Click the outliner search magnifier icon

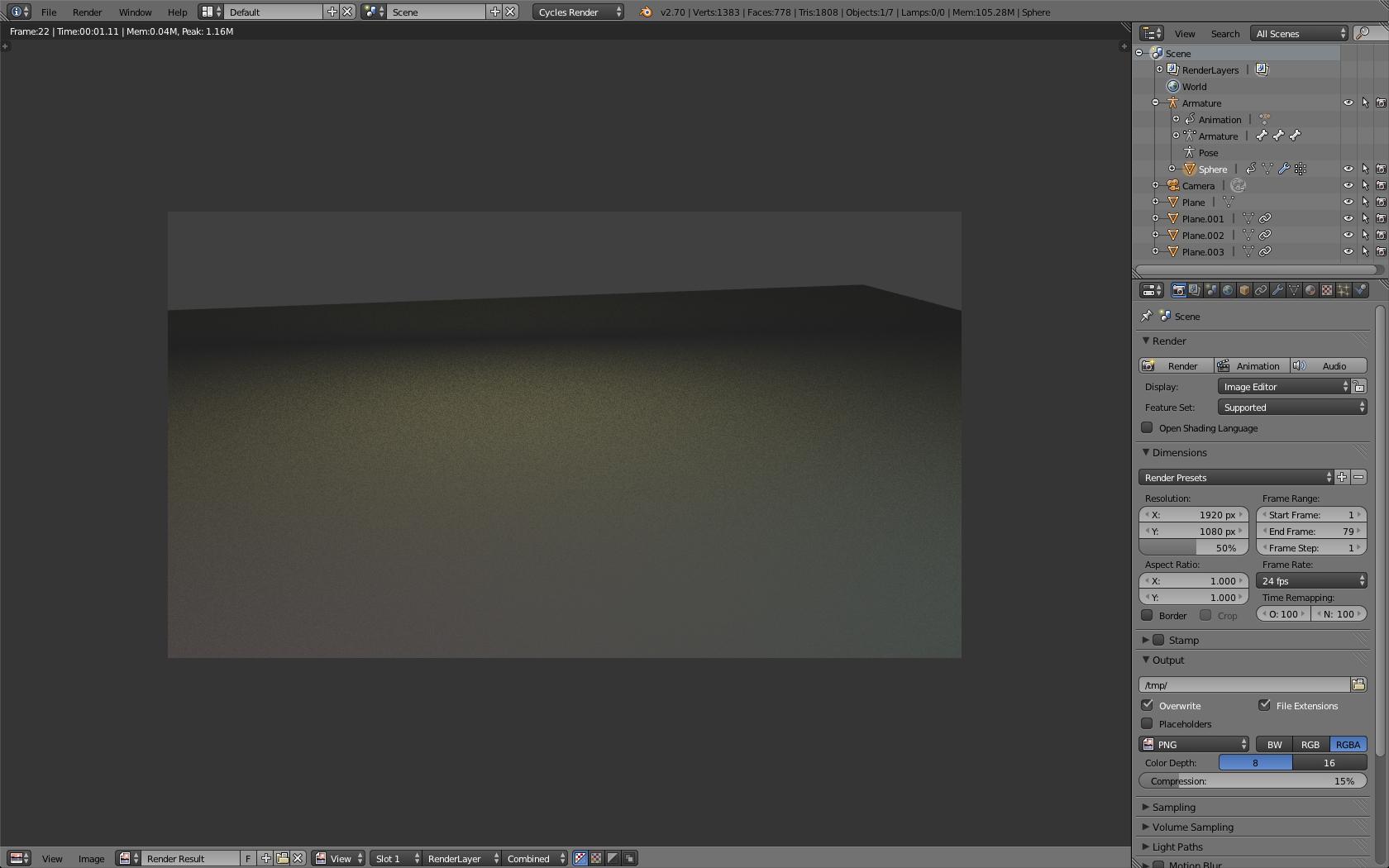(x=1363, y=33)
